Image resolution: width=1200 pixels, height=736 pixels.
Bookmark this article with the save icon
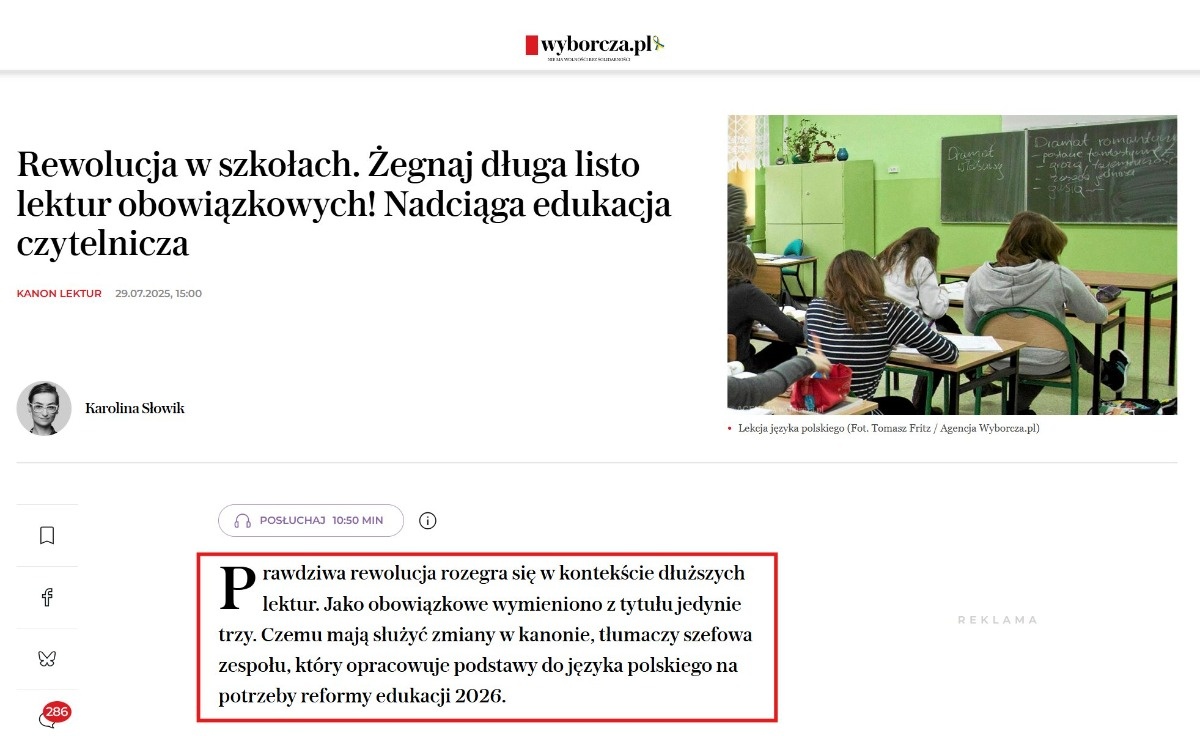pyautogui.click(x=47, y=536)
